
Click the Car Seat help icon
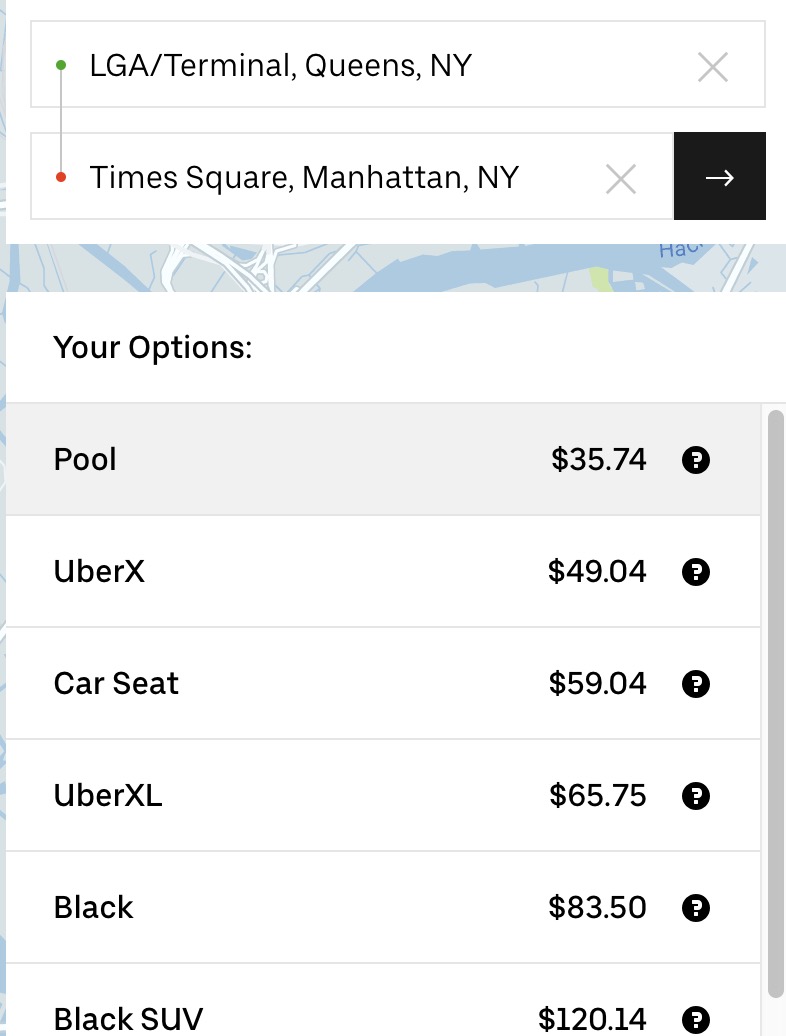click(695, 684)
